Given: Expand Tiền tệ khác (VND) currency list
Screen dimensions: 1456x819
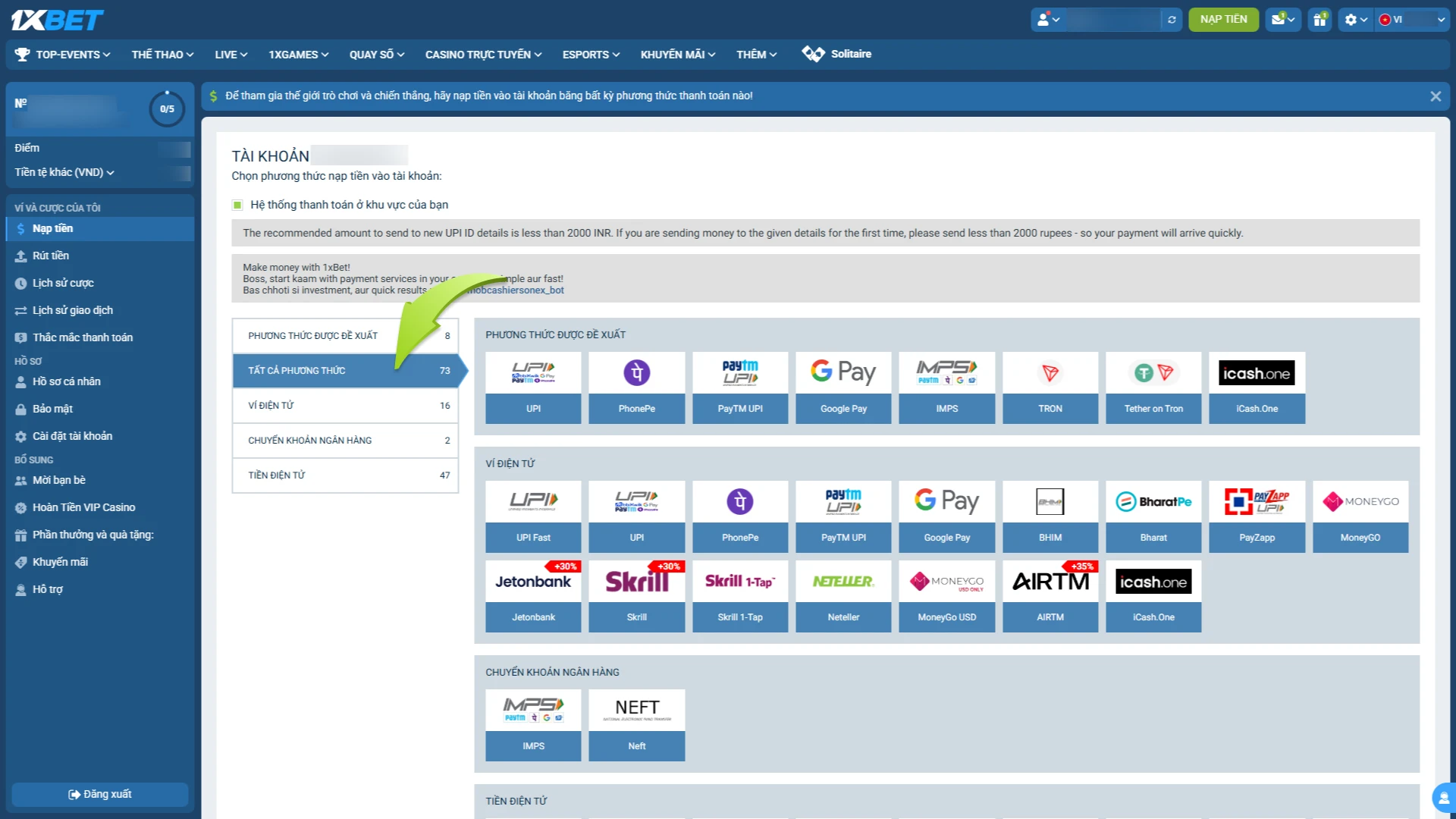Looking at the screenshot, I should point(64,173).
